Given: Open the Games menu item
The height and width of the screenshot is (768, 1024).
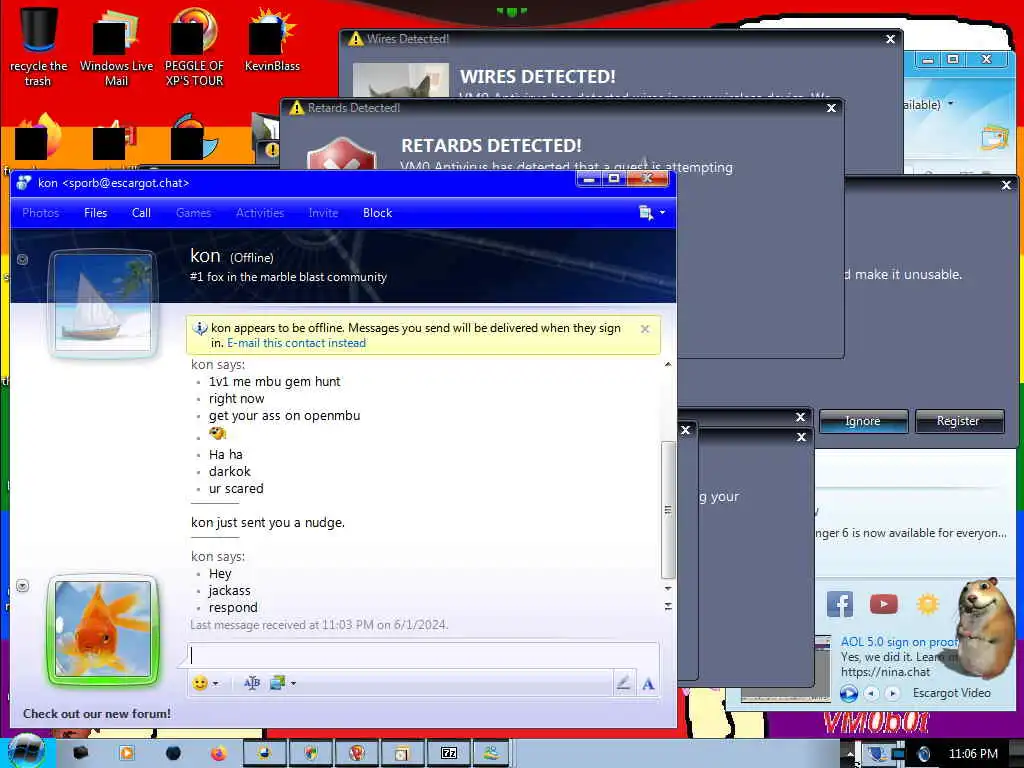Looking at the screenshot, I should (x=193, y=213).
